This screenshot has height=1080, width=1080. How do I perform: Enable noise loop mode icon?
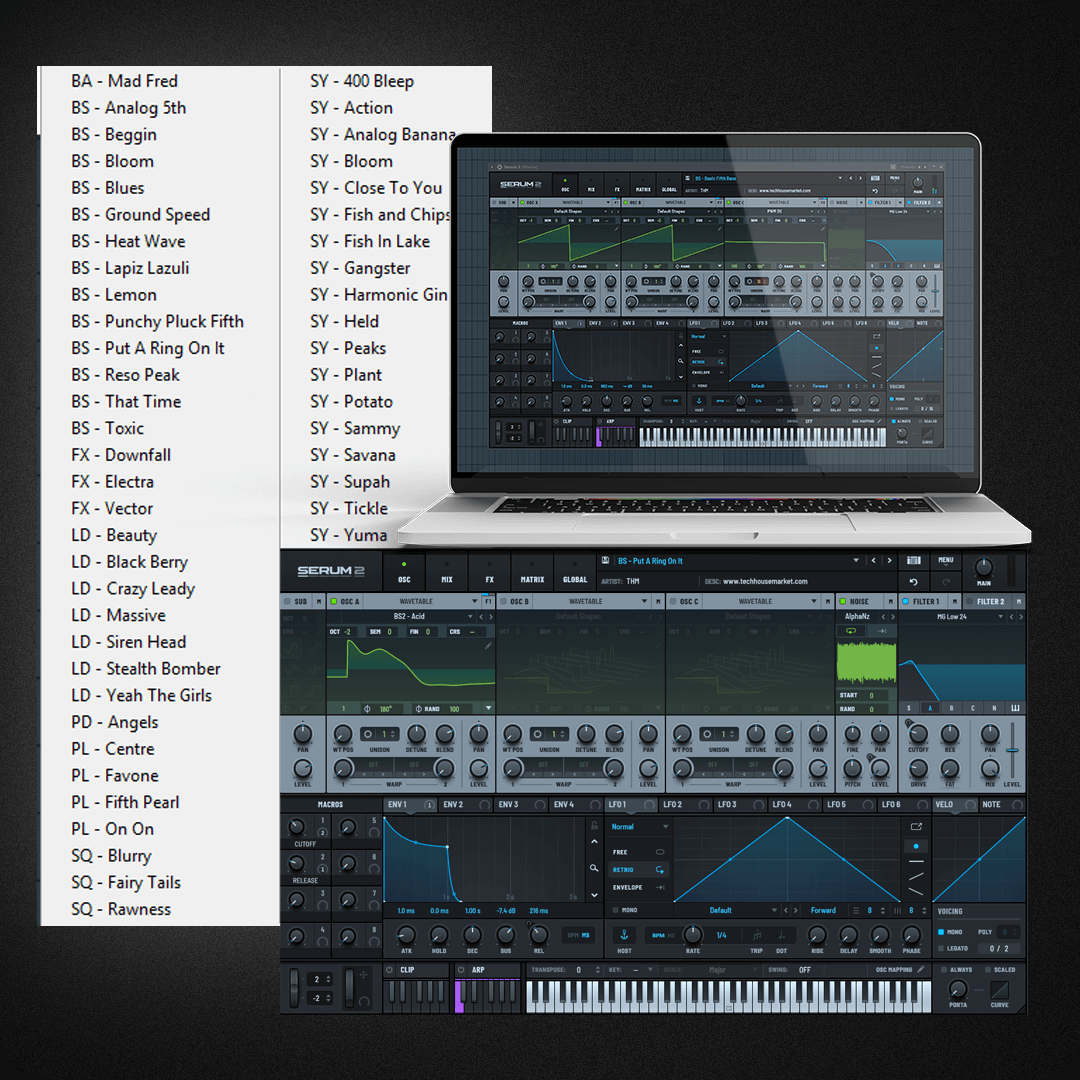coord(851,631)
